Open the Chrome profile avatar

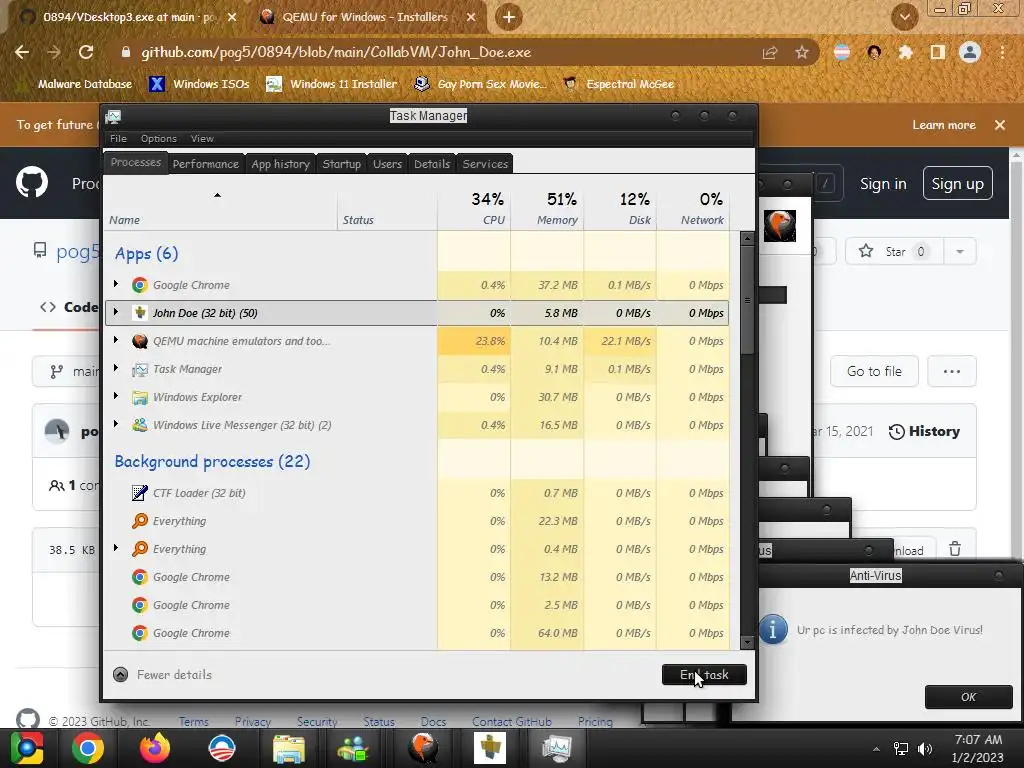[x=970, y=52]
